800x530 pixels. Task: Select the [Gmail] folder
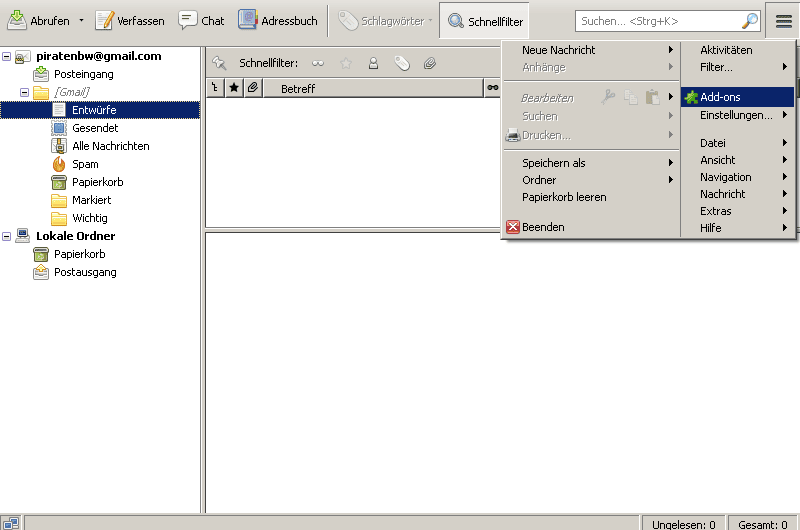(71, 92)
